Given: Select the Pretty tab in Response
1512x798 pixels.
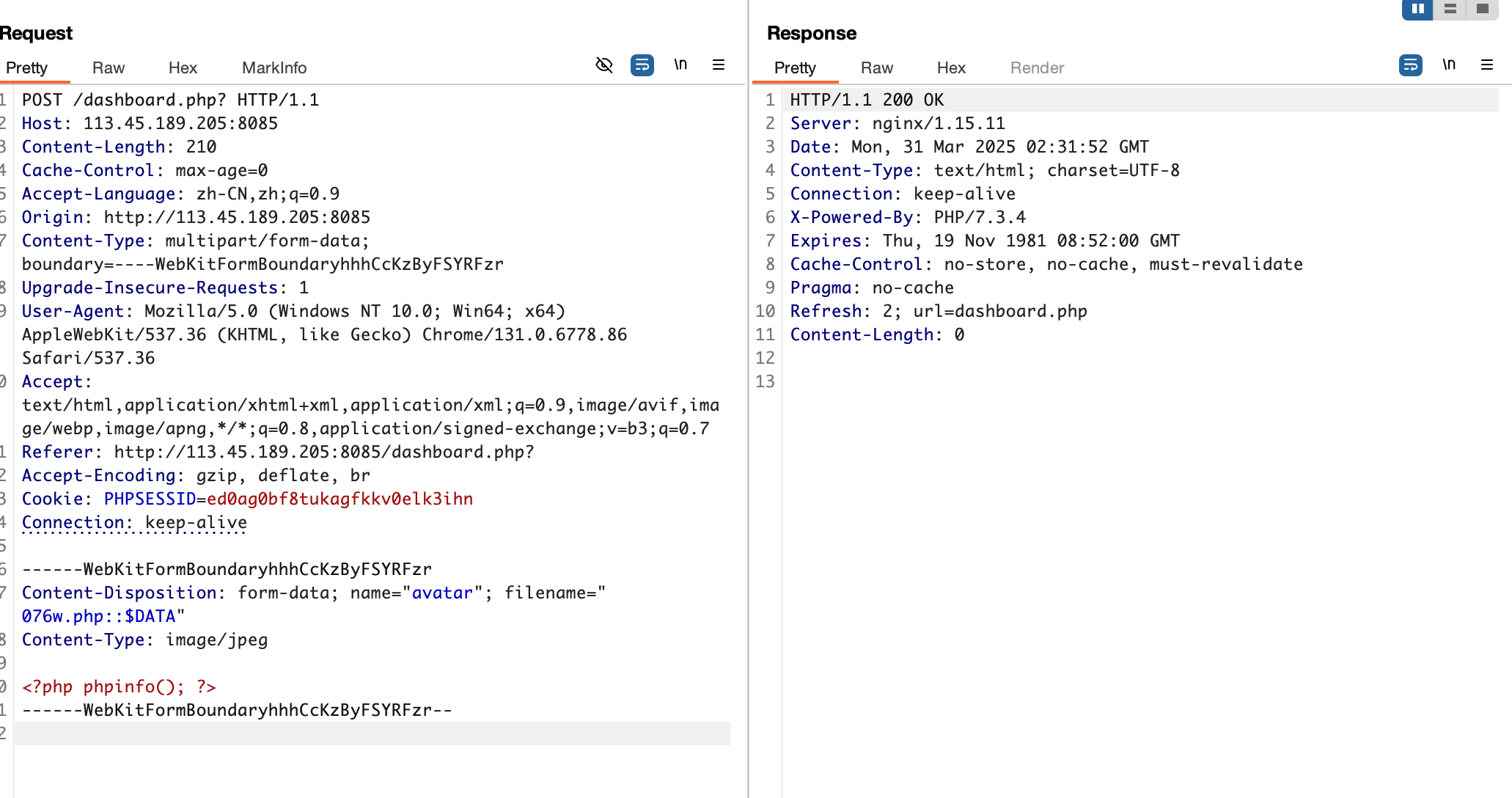Looking at the screenshot, I should click(795, 68).
